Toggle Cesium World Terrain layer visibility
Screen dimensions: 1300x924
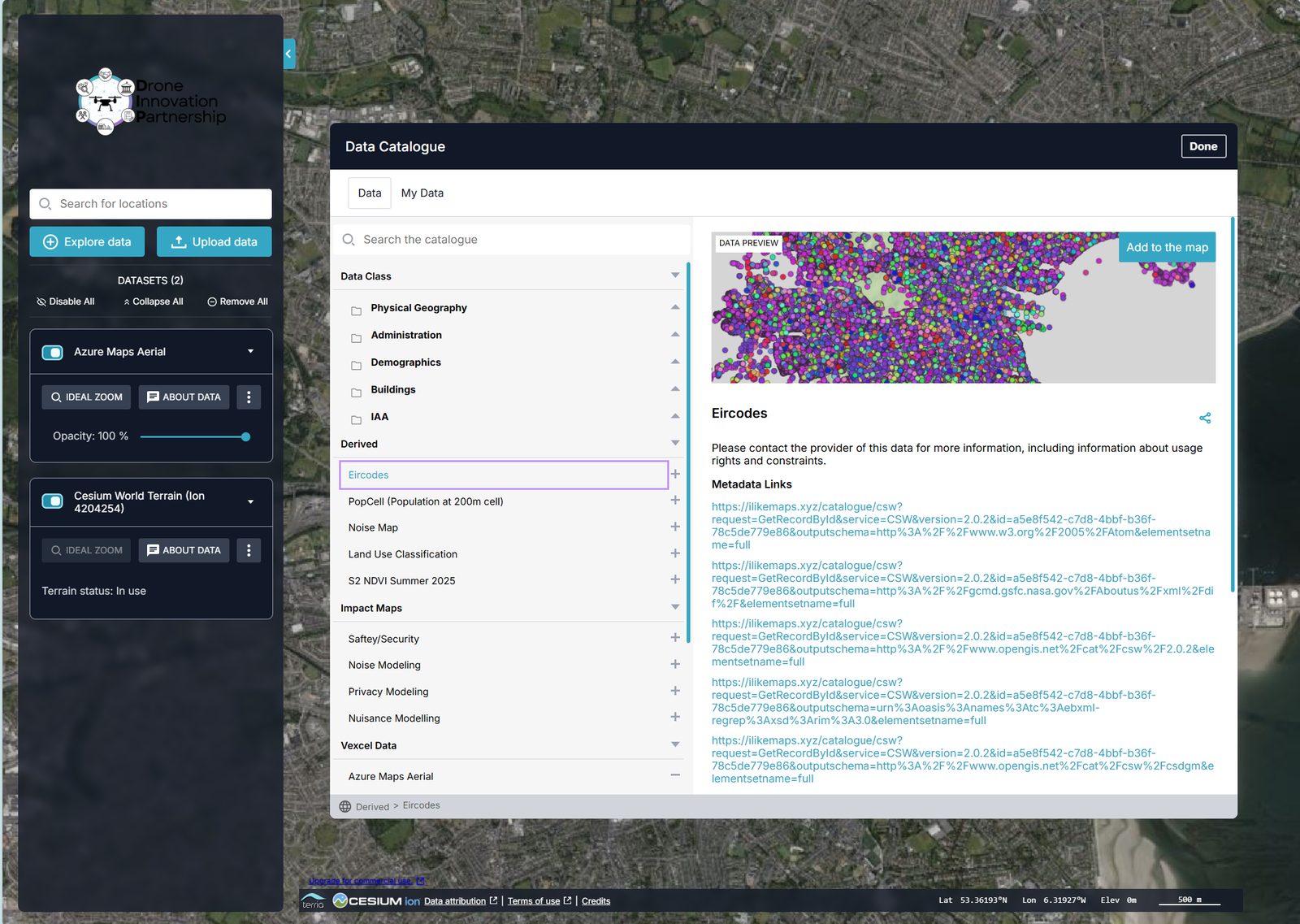coord(53,501)
